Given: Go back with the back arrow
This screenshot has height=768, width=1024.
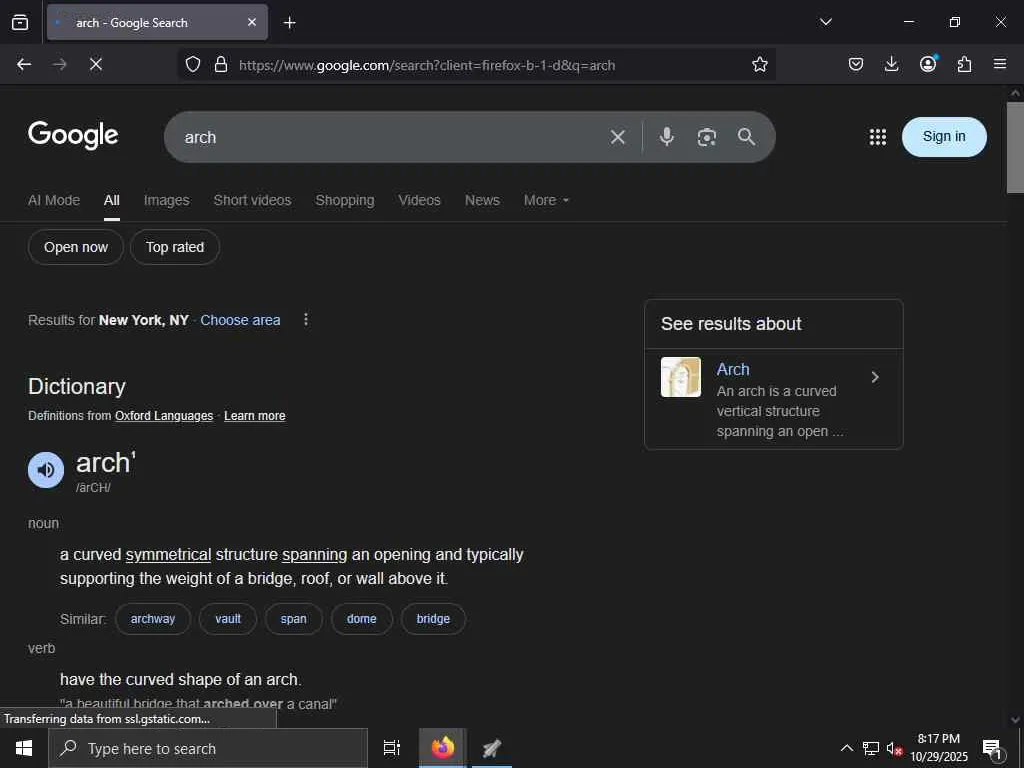Looking at the screenshot, I should (x=24, y=64).
